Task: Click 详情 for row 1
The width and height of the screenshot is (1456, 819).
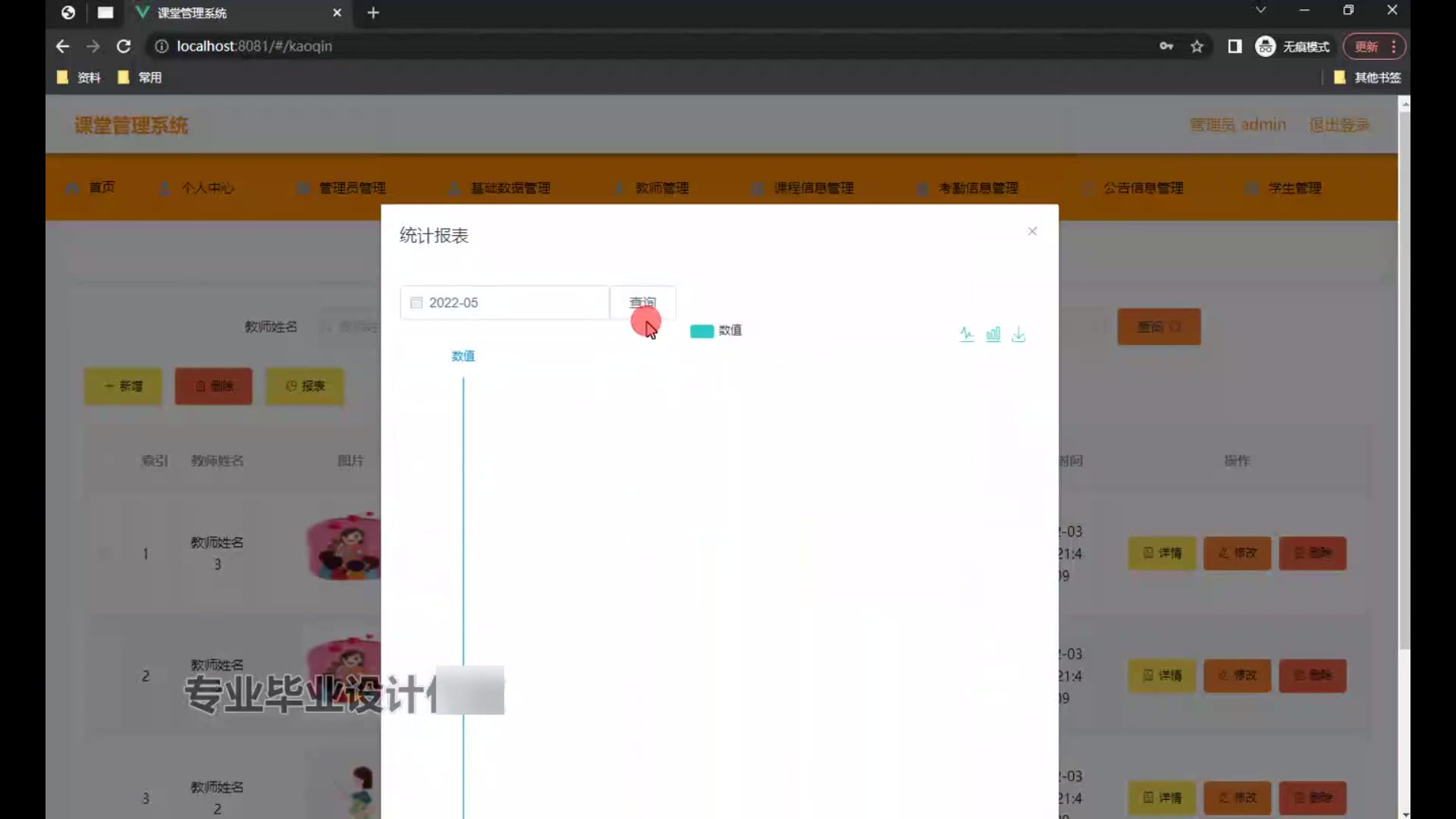Action: coord(1162,554)
